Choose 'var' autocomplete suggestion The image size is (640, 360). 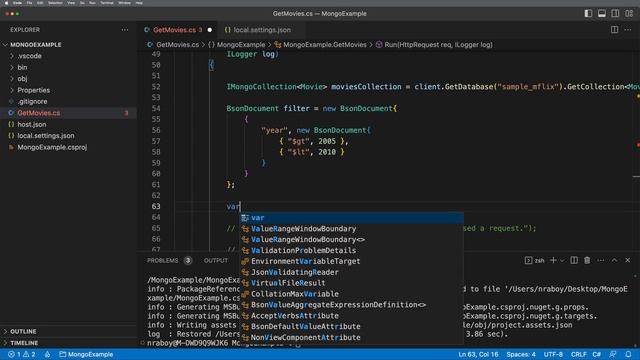tap(351, 218)
